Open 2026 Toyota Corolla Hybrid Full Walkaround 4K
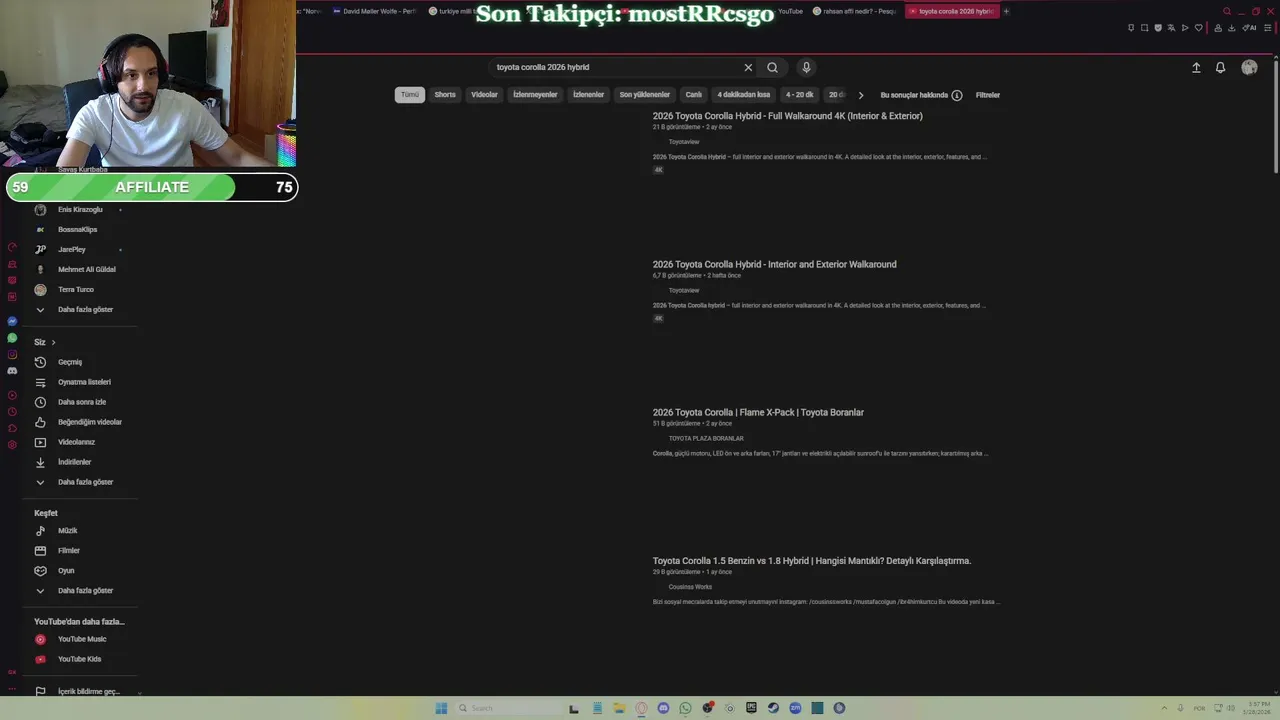The image size is (1280, 720). pos(788,116)
